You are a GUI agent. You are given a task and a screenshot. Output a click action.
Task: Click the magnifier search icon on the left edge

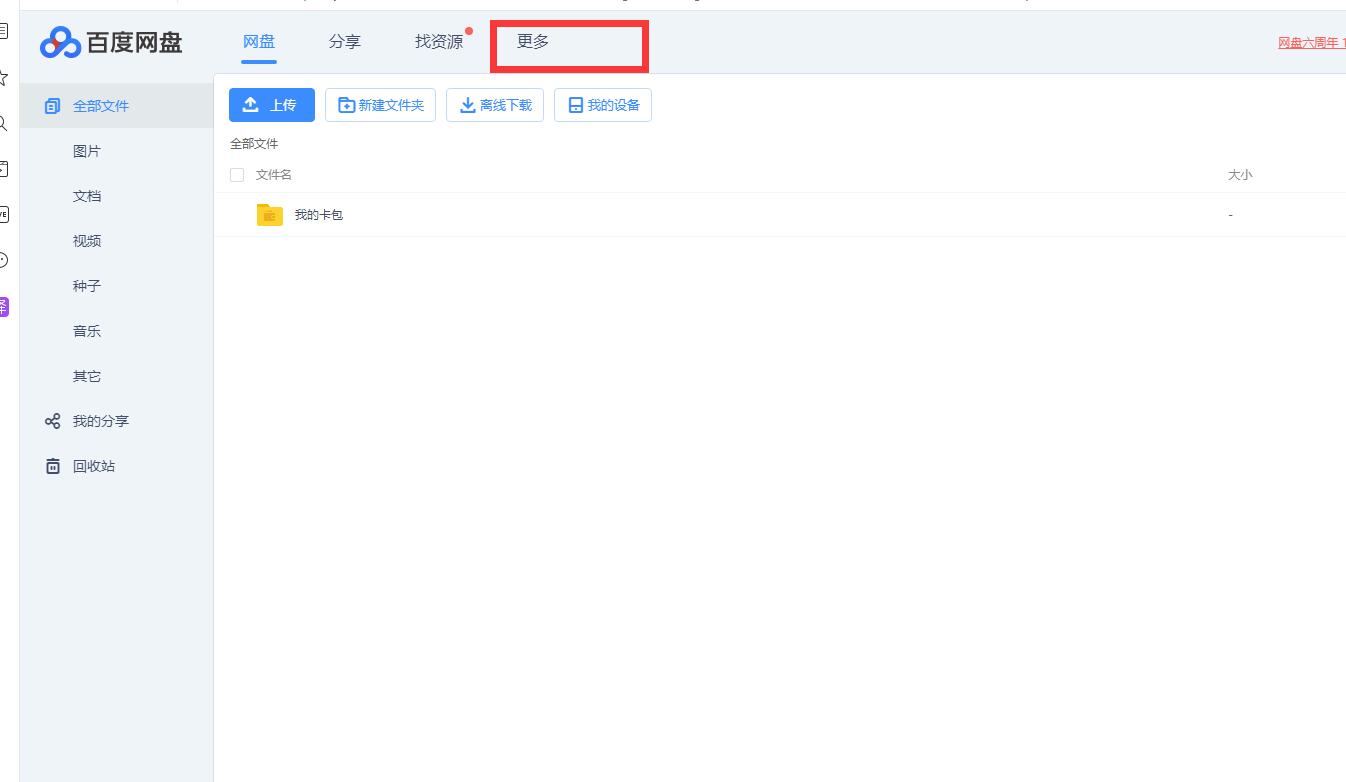(x=3, y=123)
